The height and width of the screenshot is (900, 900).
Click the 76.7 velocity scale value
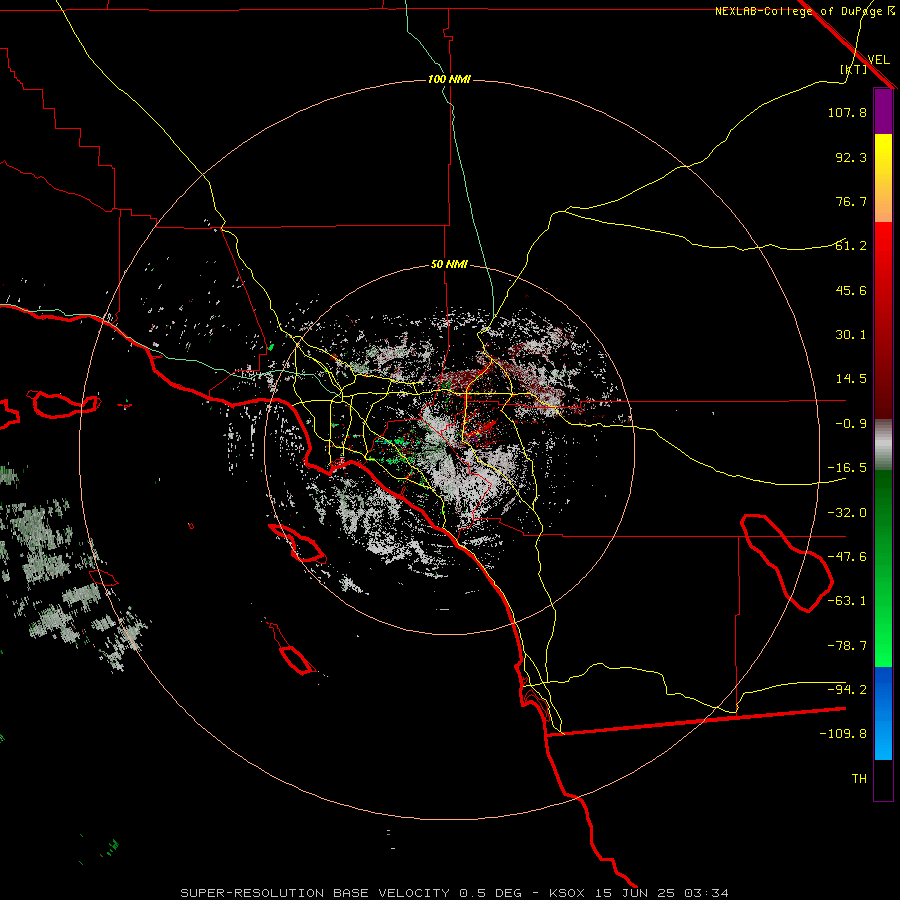[851, 201]
